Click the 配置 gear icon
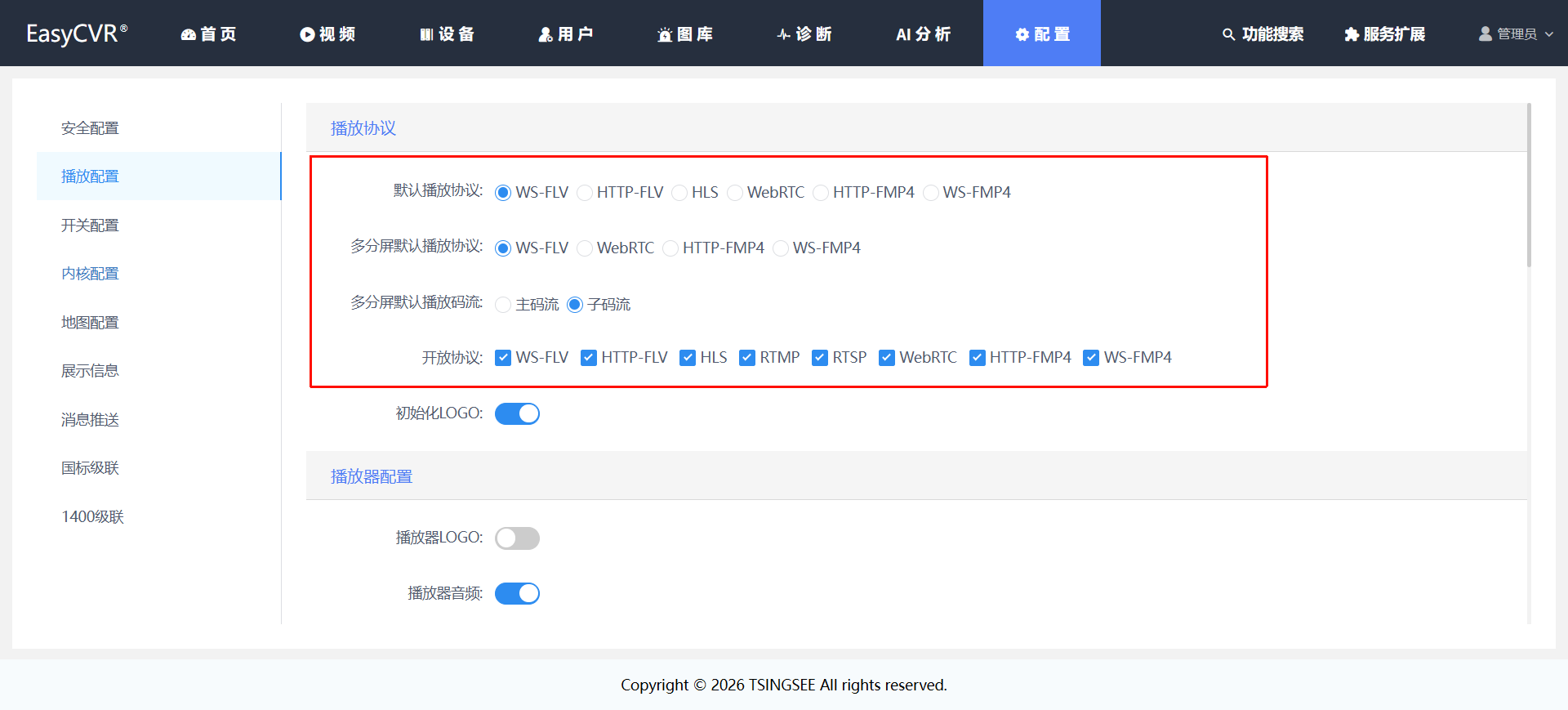This screenshot has width=1568, height=710. click(1022, 34)
